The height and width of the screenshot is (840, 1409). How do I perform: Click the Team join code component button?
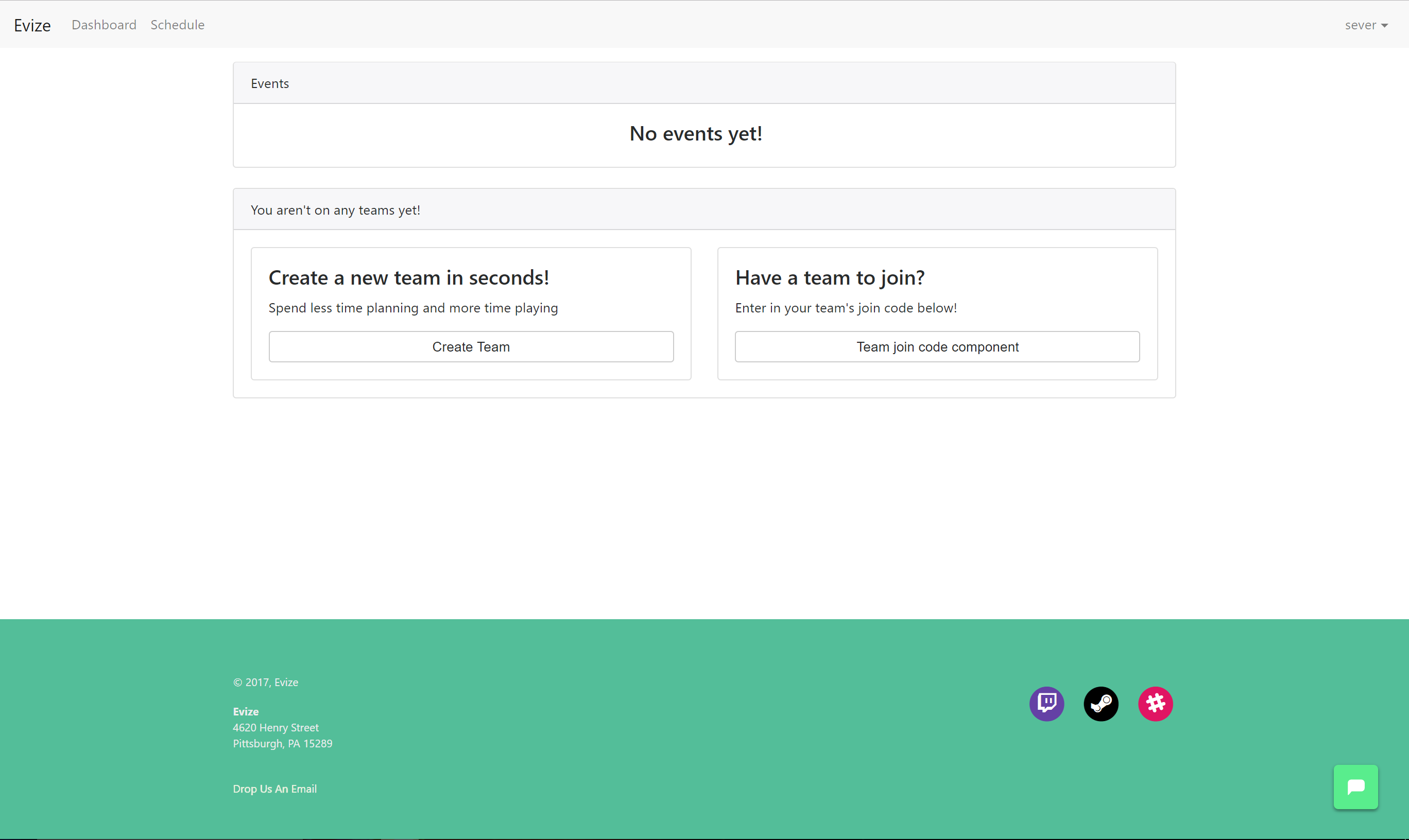(x=937, y=346)
